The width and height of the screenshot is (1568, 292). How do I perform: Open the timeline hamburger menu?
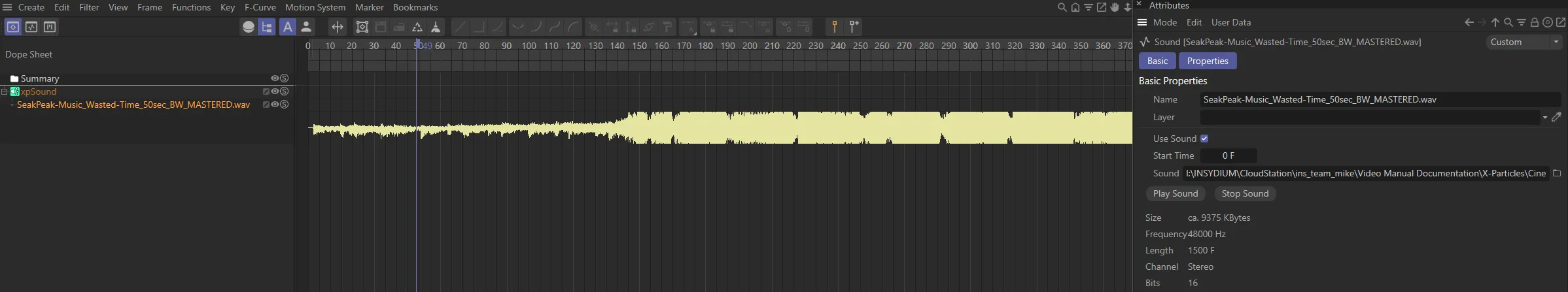7,7
